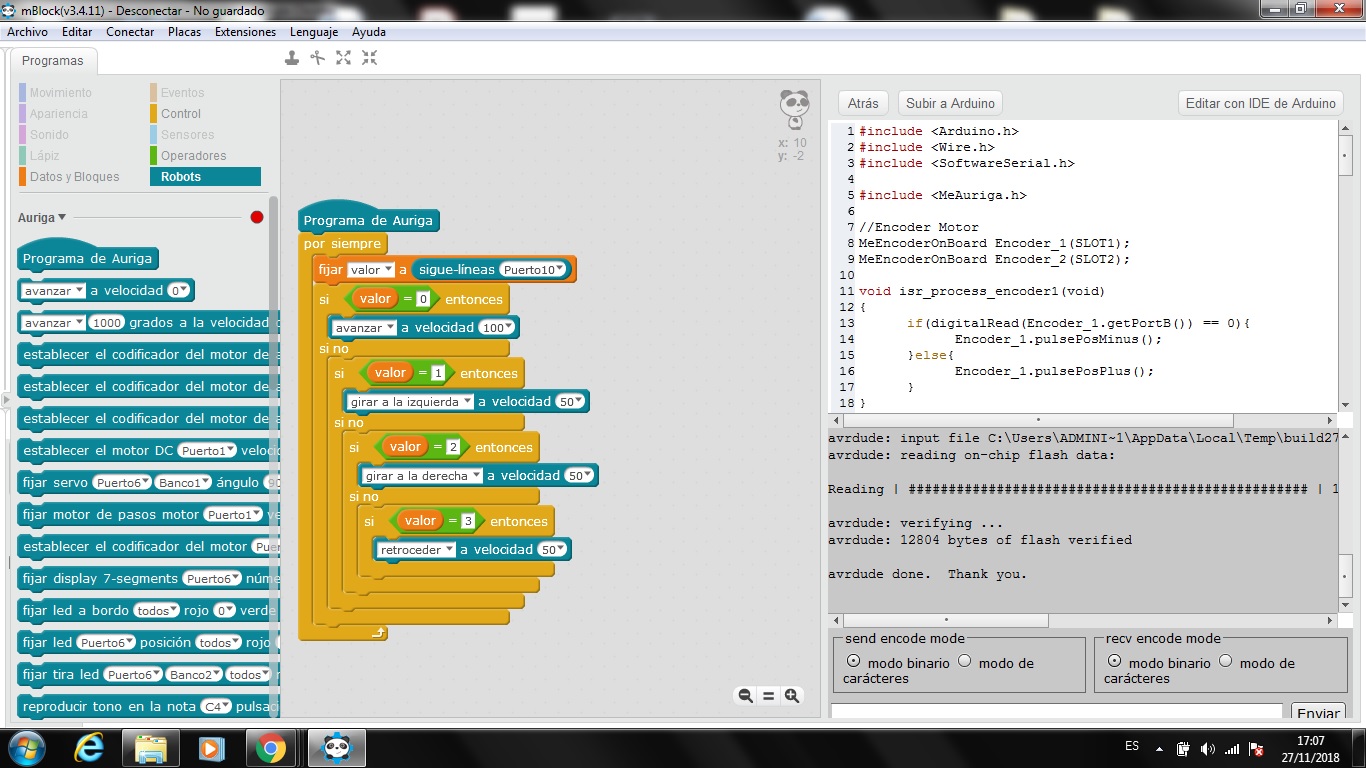This screenshot has height=768, width=1366.
Task: Expand the Auriga device dropdown
Action: tap(42, 217)
